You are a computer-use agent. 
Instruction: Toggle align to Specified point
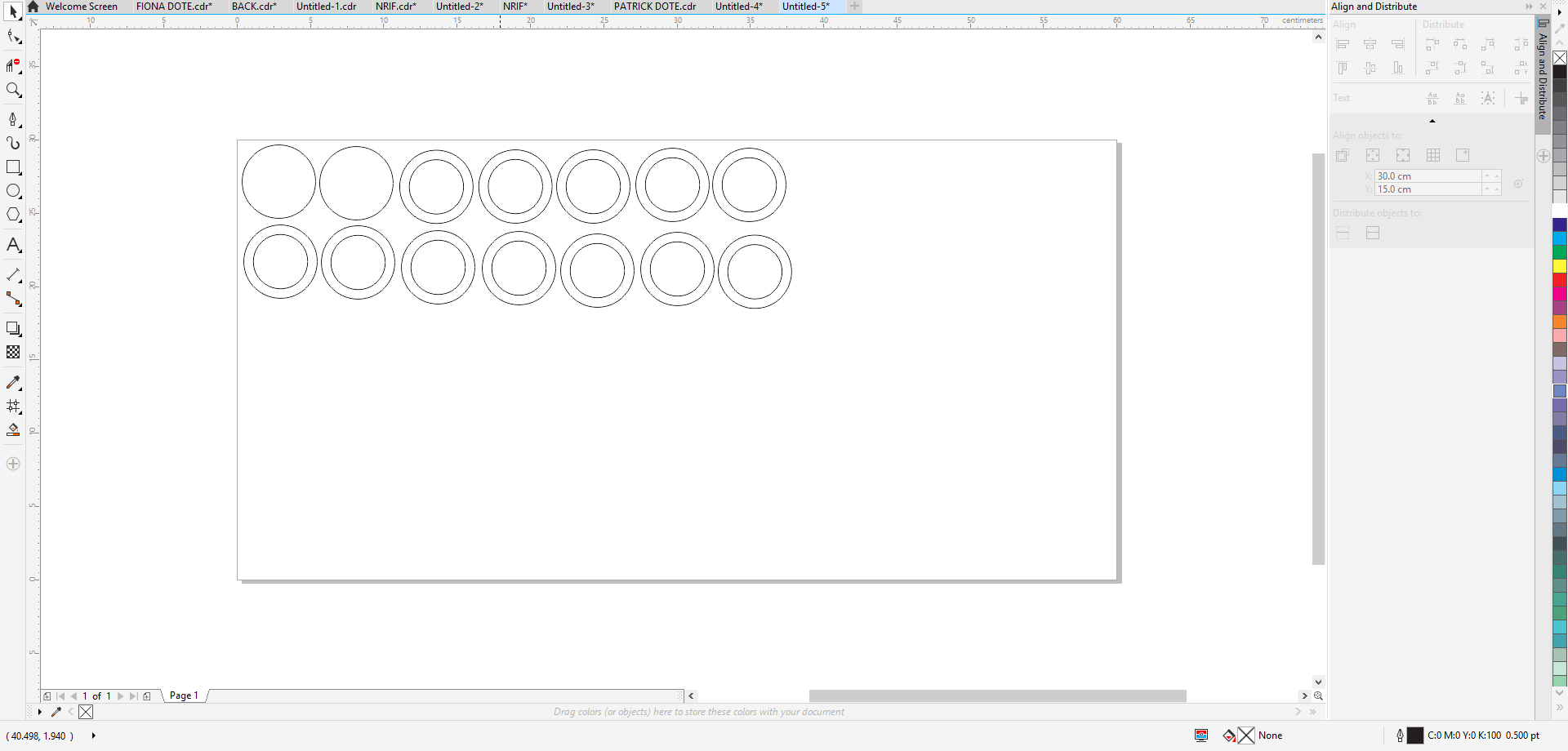[1463, 155]
